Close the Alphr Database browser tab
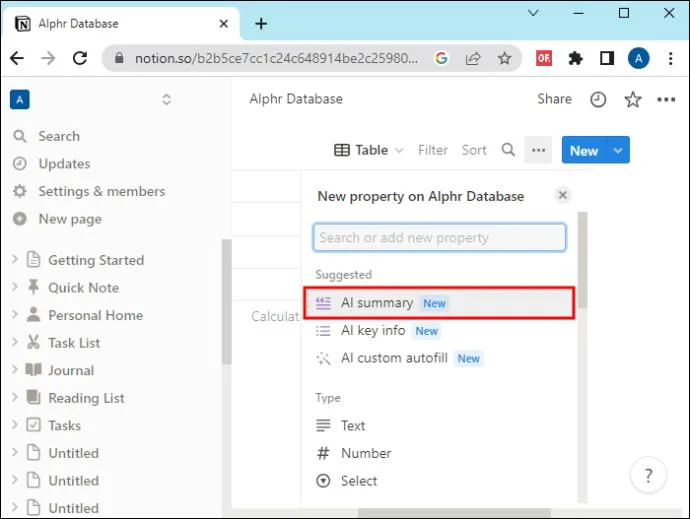The height and width of the screenshot is (519, 690). click(224, 23)
